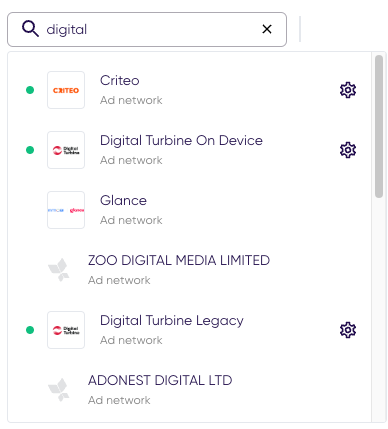Click the search magnifier icon
The height and width of the screenshot is (429, 388).
(30, 29)
